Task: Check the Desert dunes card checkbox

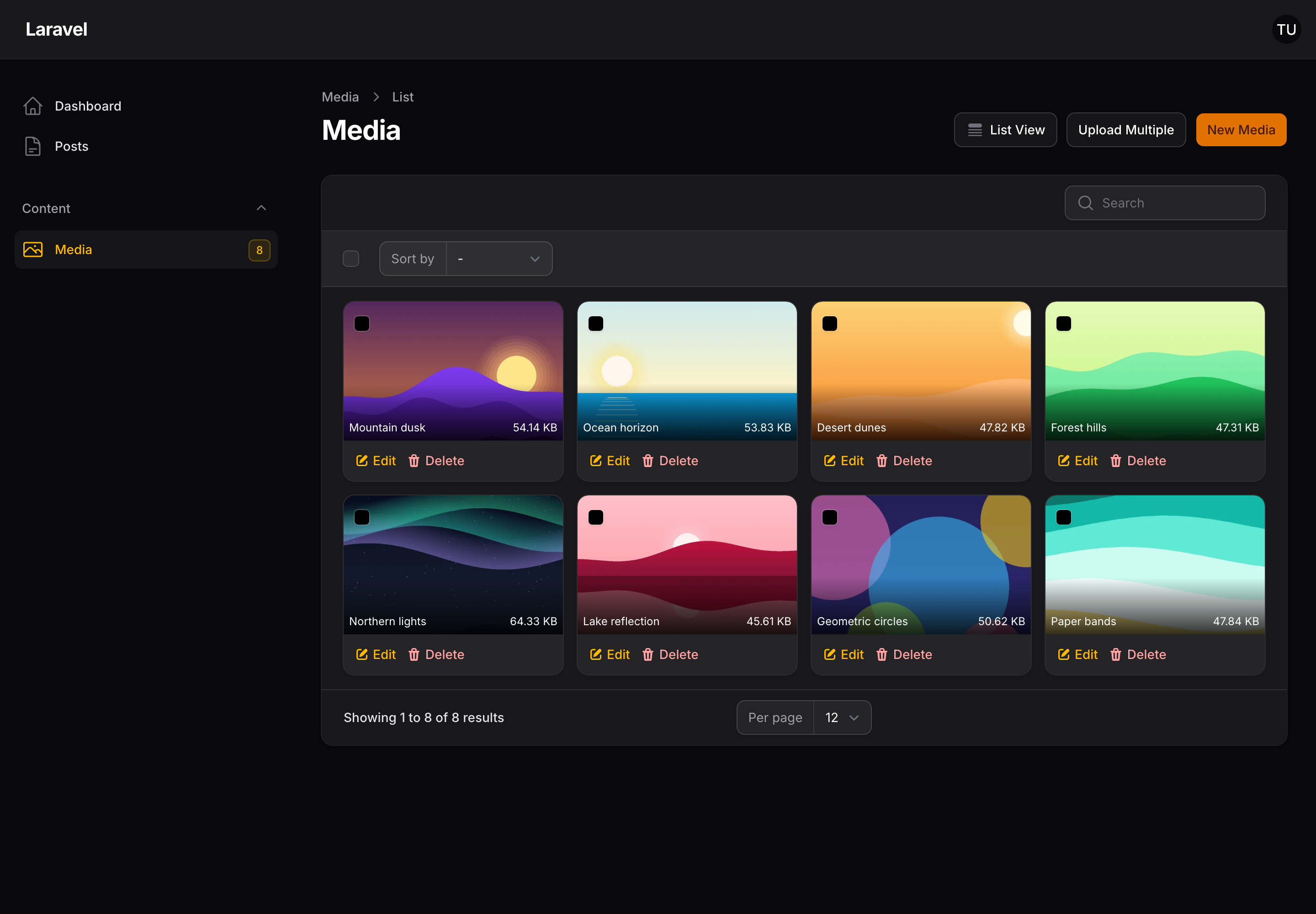Action: pos(830,324)
